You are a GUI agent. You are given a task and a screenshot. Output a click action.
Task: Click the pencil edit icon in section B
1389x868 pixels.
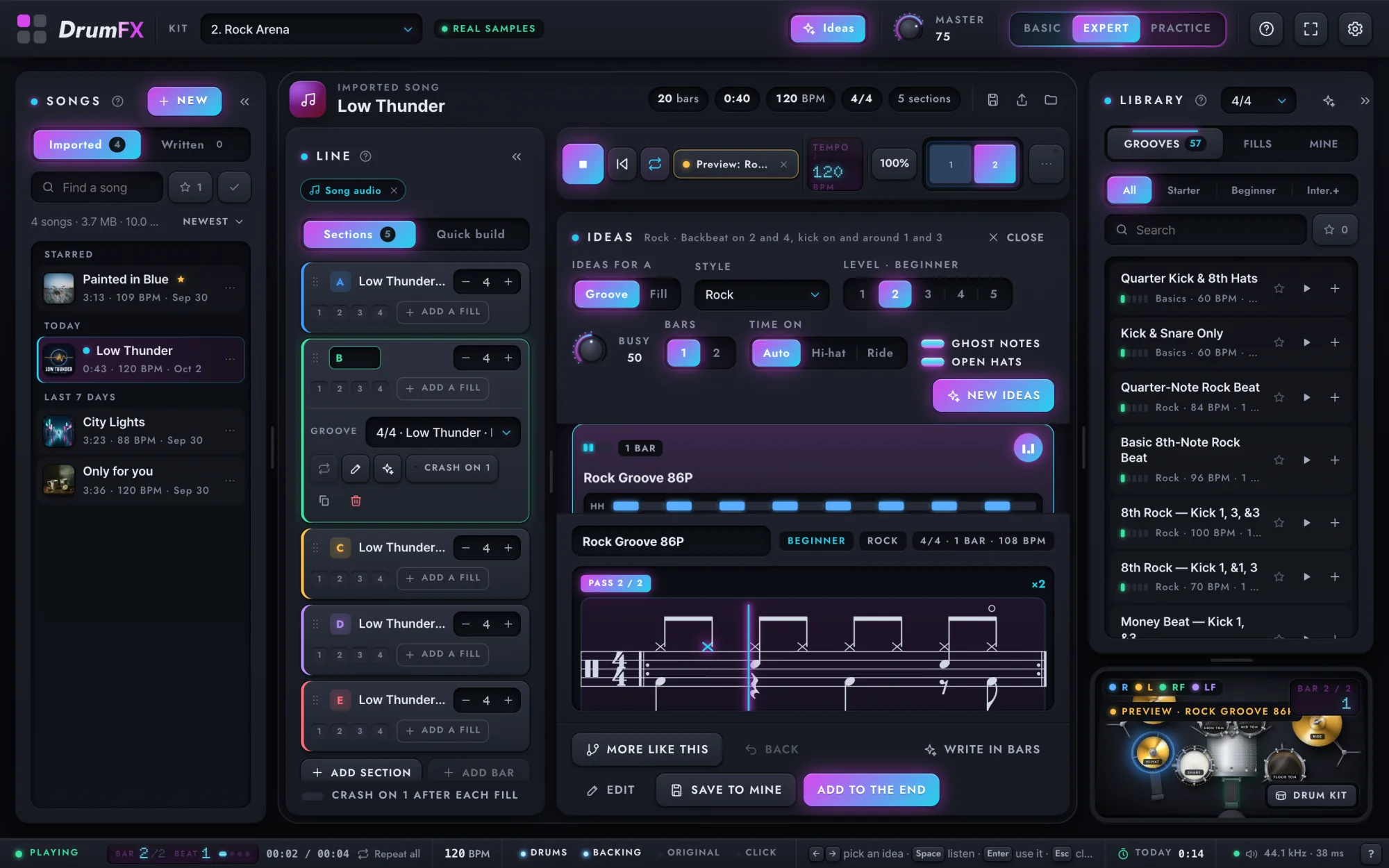tap(355, 469)
